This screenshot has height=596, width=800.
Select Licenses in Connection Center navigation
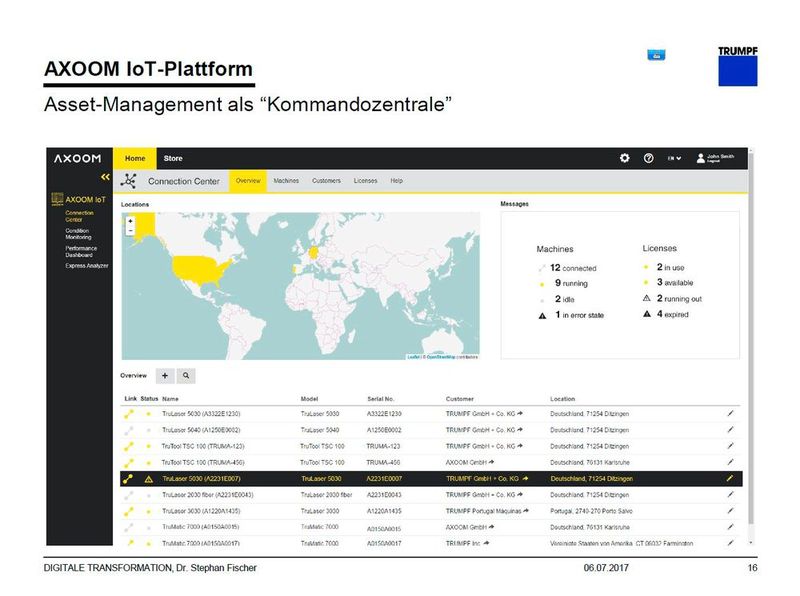[x=366, y=181]
